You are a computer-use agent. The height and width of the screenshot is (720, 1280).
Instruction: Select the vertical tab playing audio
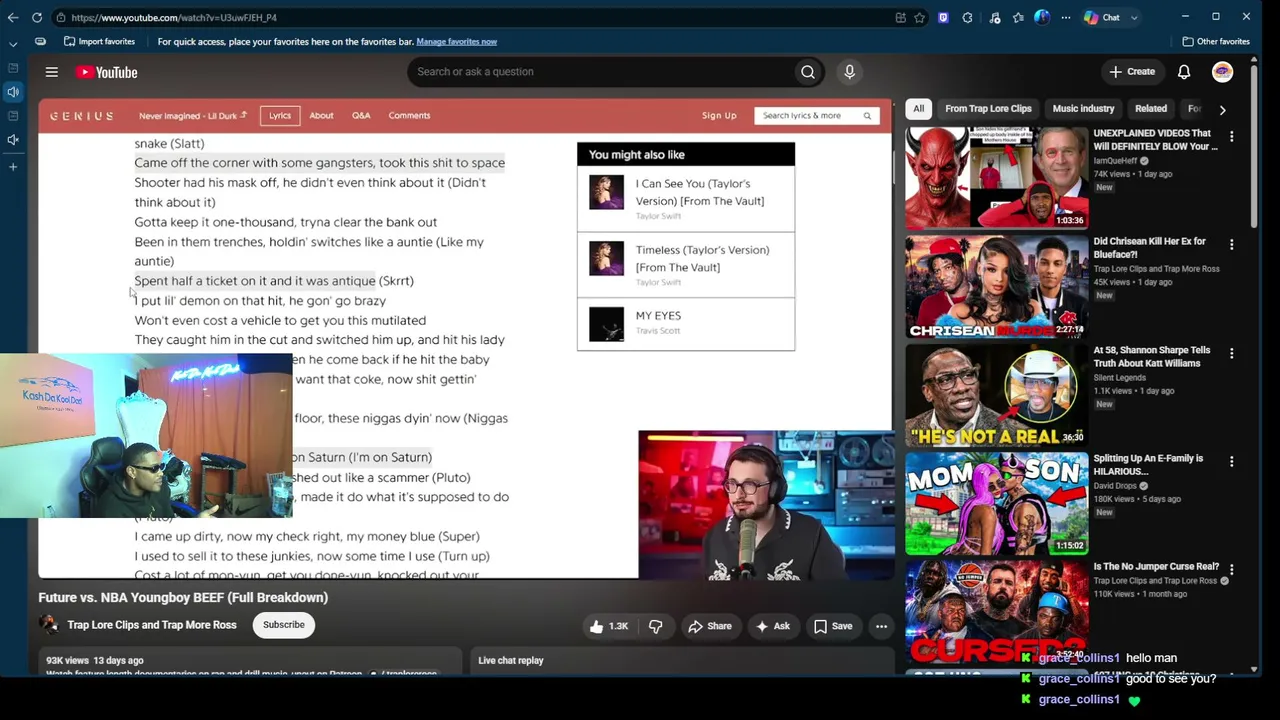(13, 92)
